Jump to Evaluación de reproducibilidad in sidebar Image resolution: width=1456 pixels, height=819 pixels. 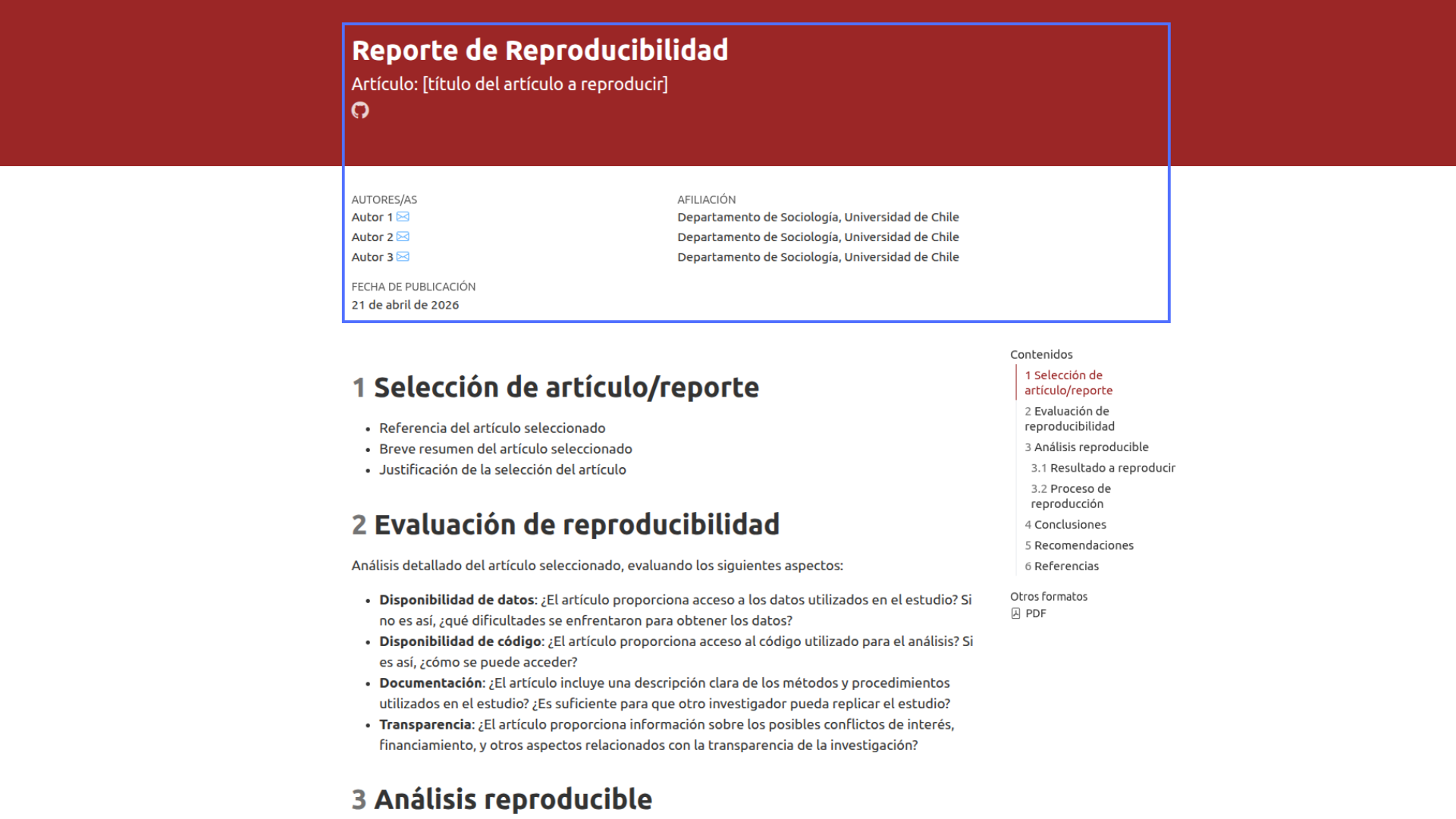click(x=1069, y=419)
